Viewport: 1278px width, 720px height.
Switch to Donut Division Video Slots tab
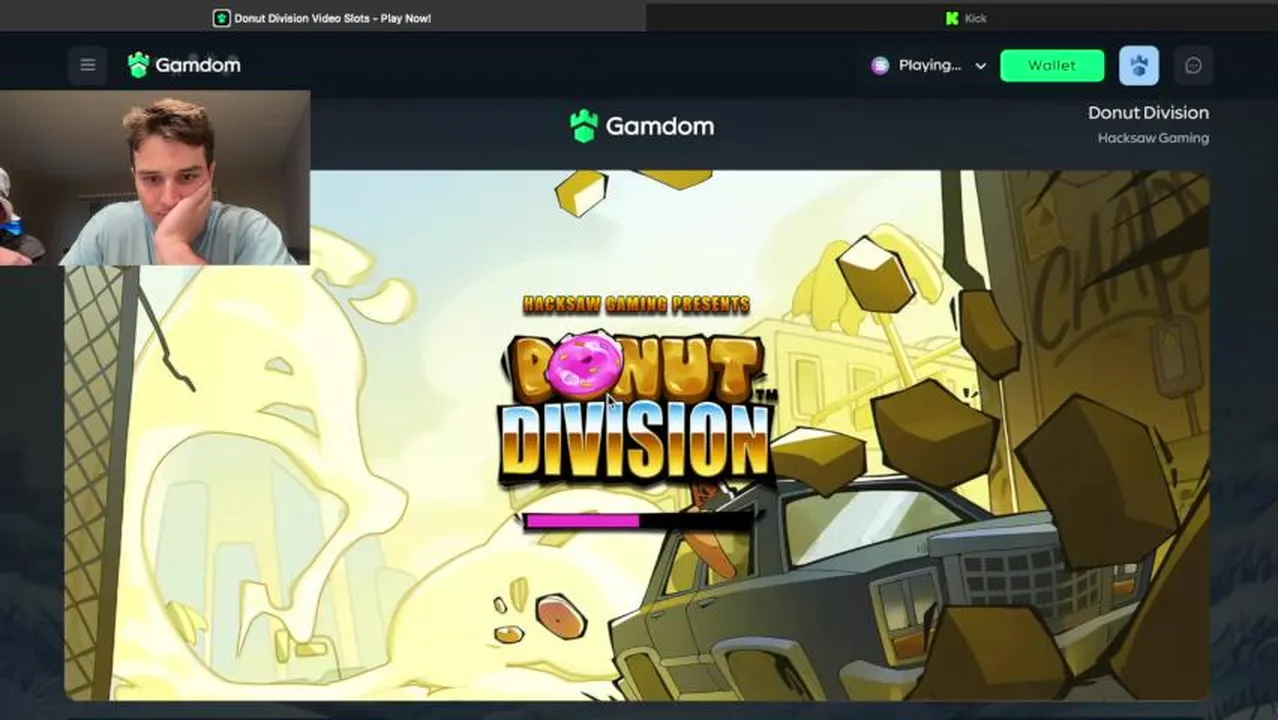click(322, 17)
